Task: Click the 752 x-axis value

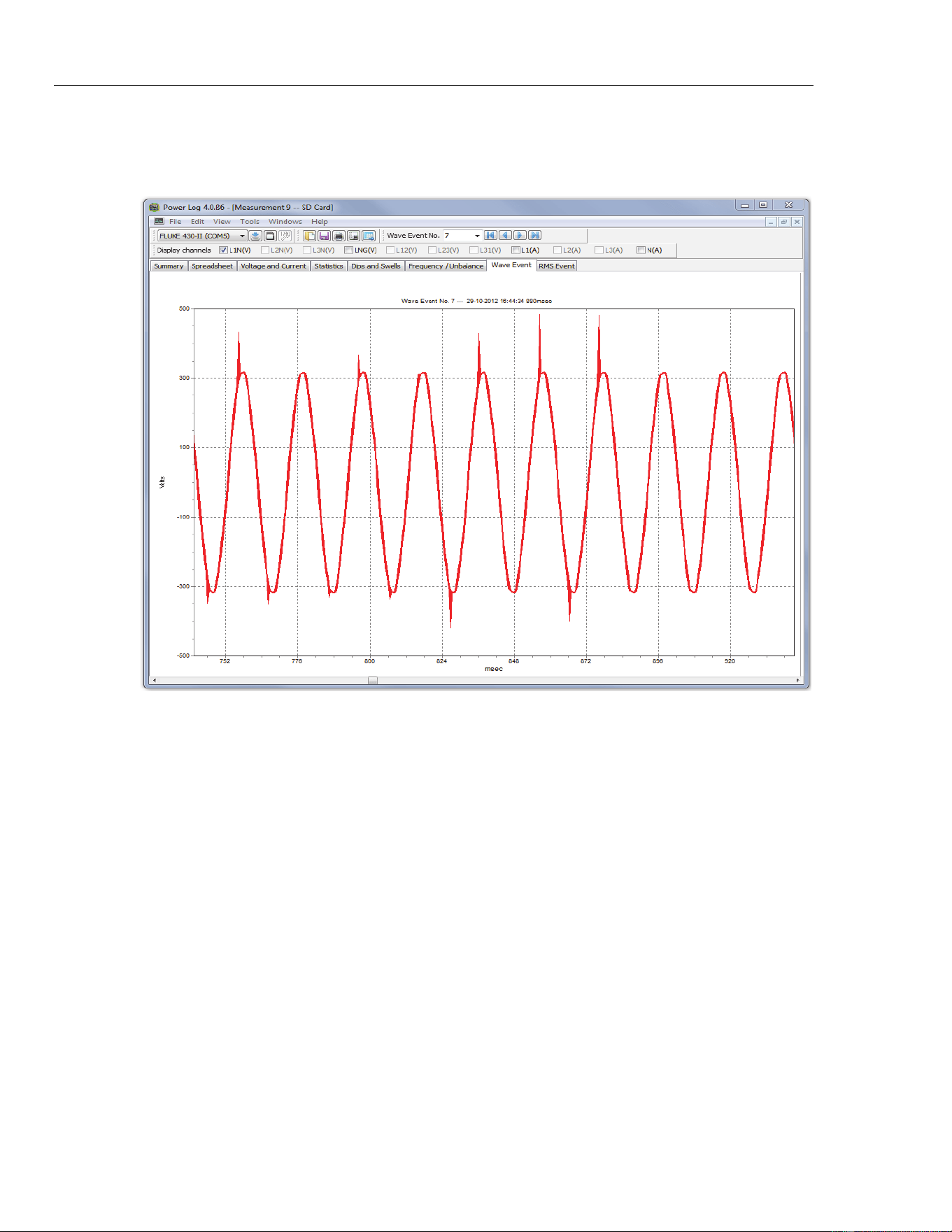Action: pyautogui.click(x=225, y=661)
